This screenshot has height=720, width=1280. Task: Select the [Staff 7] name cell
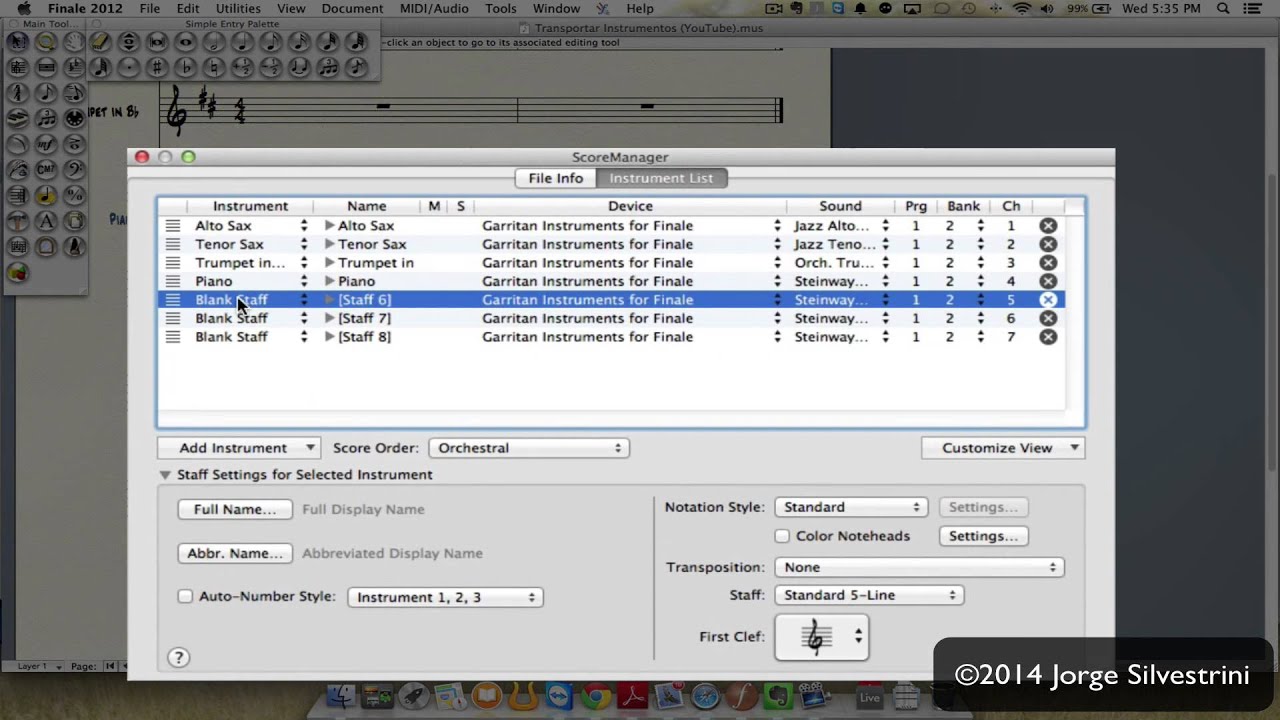point(364,318)
